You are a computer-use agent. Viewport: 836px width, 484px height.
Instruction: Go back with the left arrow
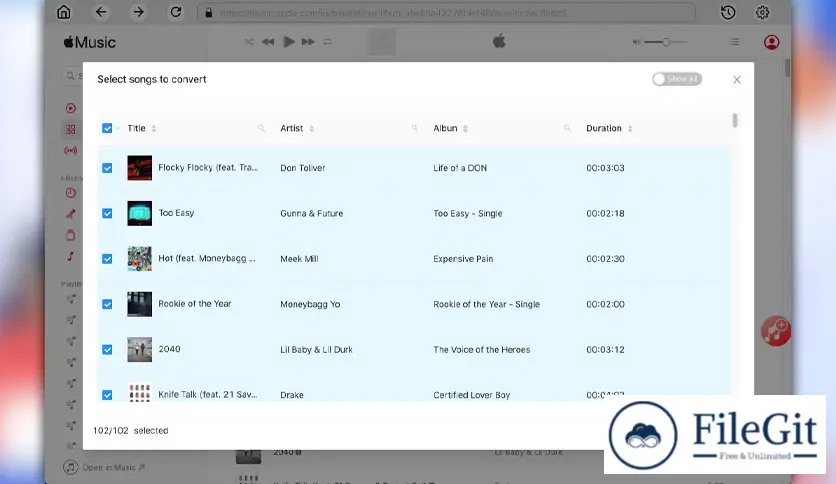click(101, 12)
